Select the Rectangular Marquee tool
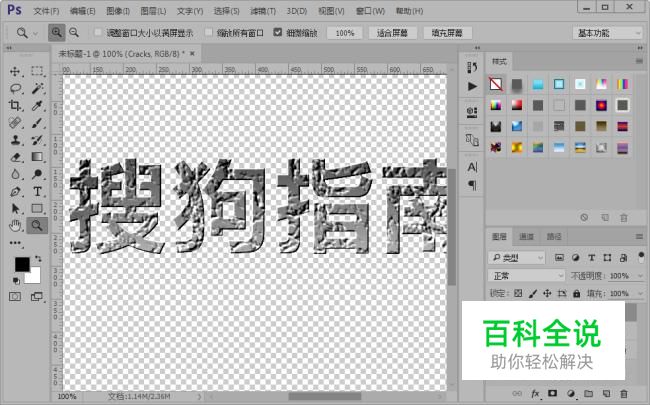 click(x=37, y=71)
